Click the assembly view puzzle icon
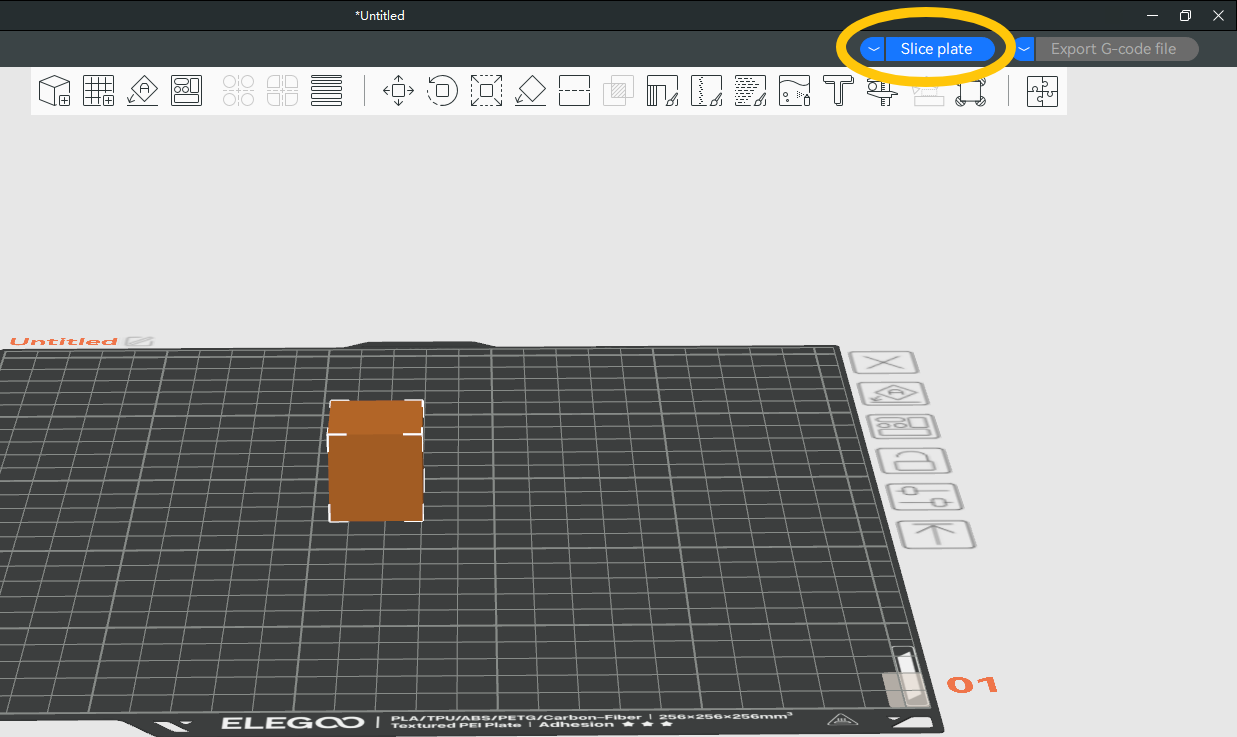Screen dimensions: 1237x737 (x=1042, y=90)
